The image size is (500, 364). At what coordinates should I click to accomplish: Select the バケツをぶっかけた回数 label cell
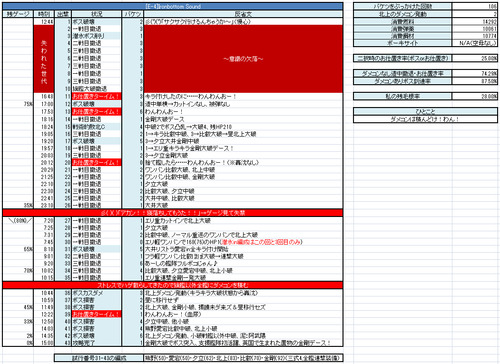tap(403, 6)
